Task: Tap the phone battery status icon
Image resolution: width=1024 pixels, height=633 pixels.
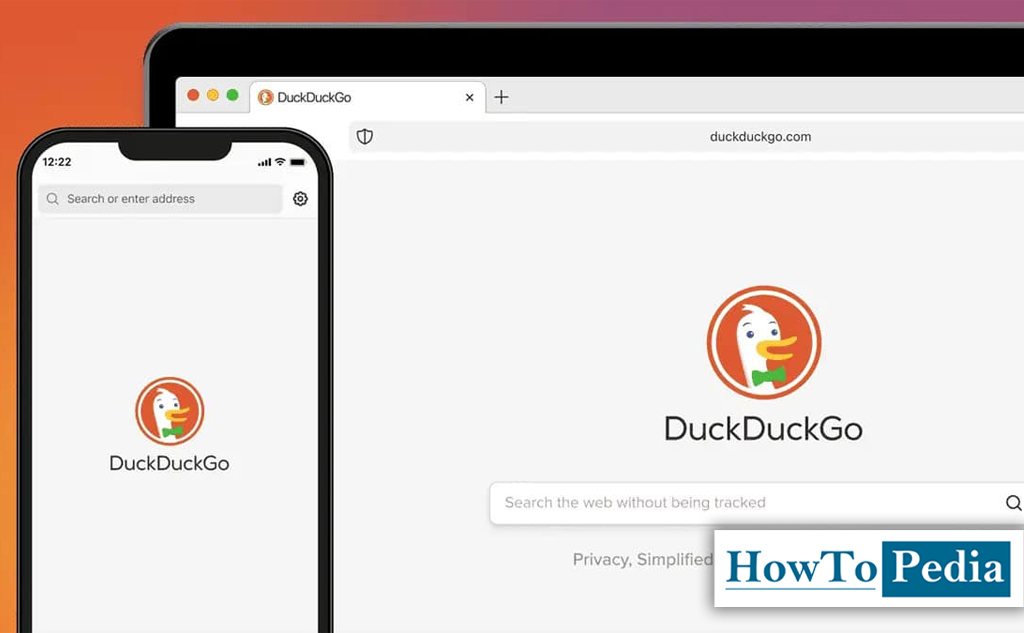Action: click(x=298, y=162)
